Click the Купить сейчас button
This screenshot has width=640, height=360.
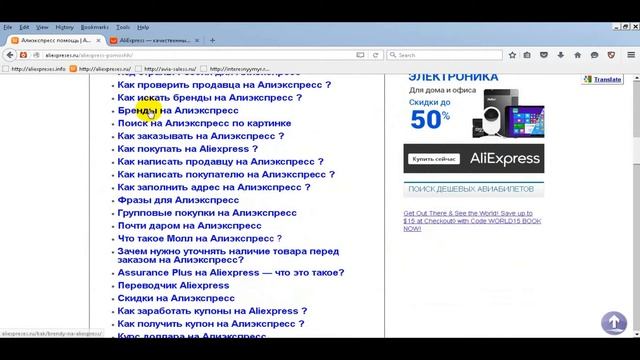[434, 159]
